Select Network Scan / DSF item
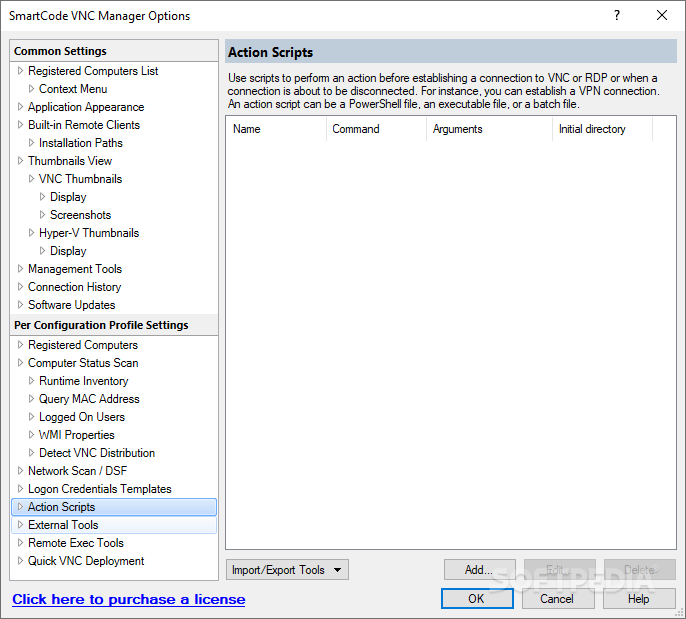 77,470
